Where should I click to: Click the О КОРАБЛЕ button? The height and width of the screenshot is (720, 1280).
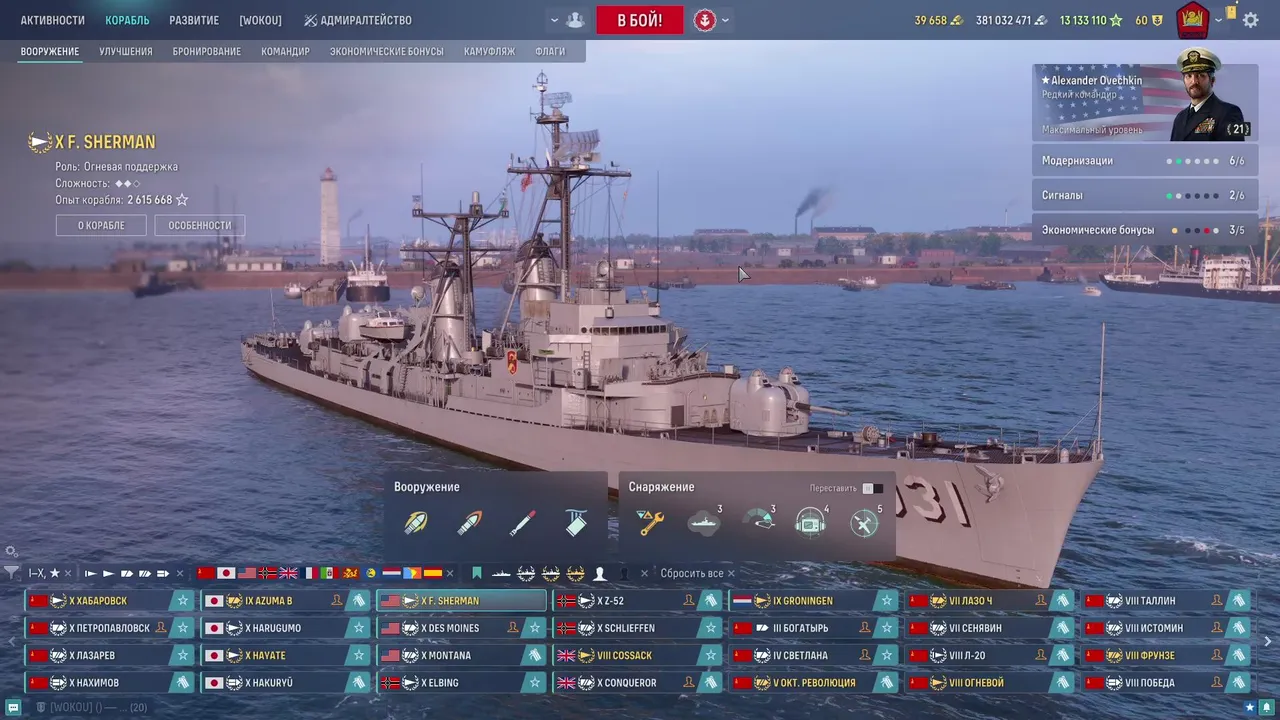click(101, 226)
